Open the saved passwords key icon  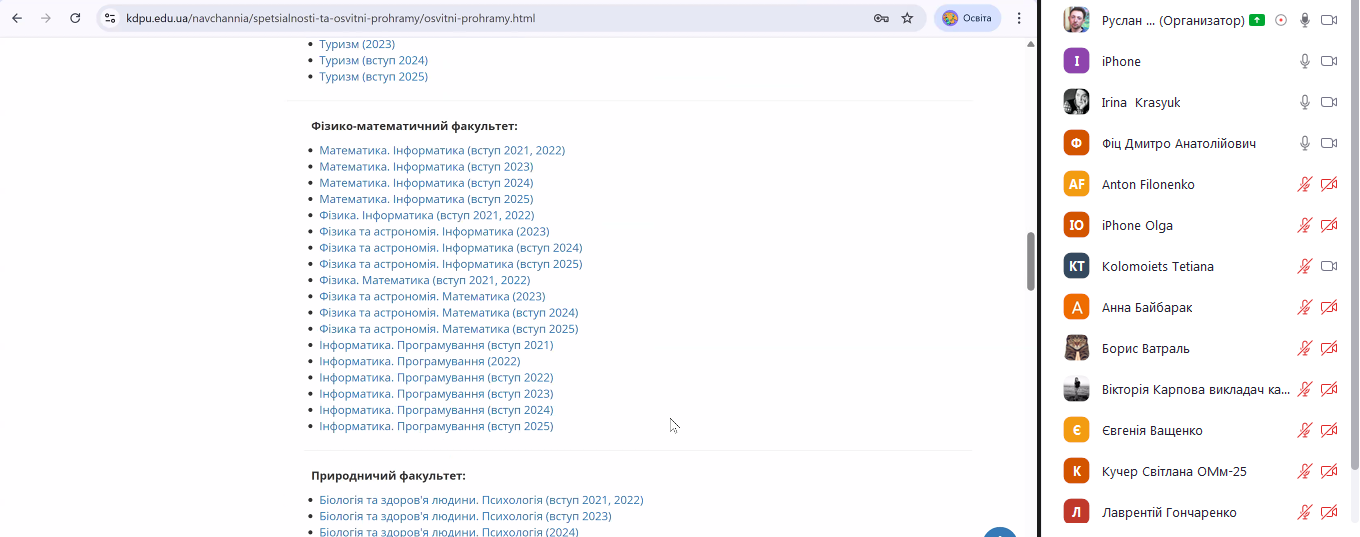point(881,18)
